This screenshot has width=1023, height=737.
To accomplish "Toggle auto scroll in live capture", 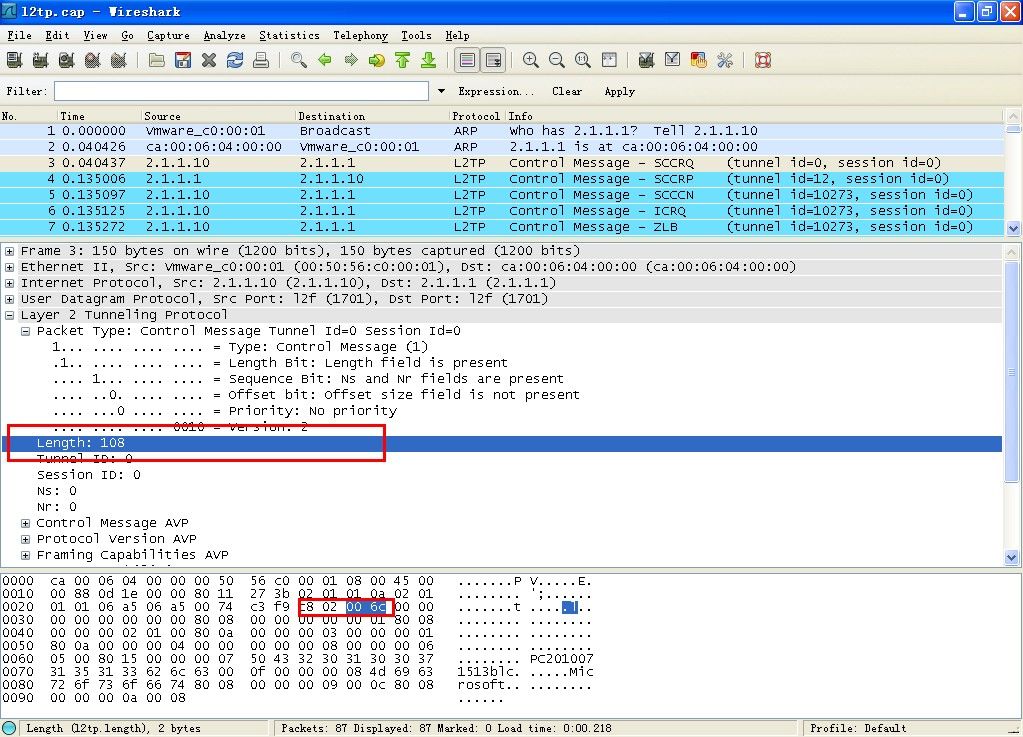I will point(493,60).
